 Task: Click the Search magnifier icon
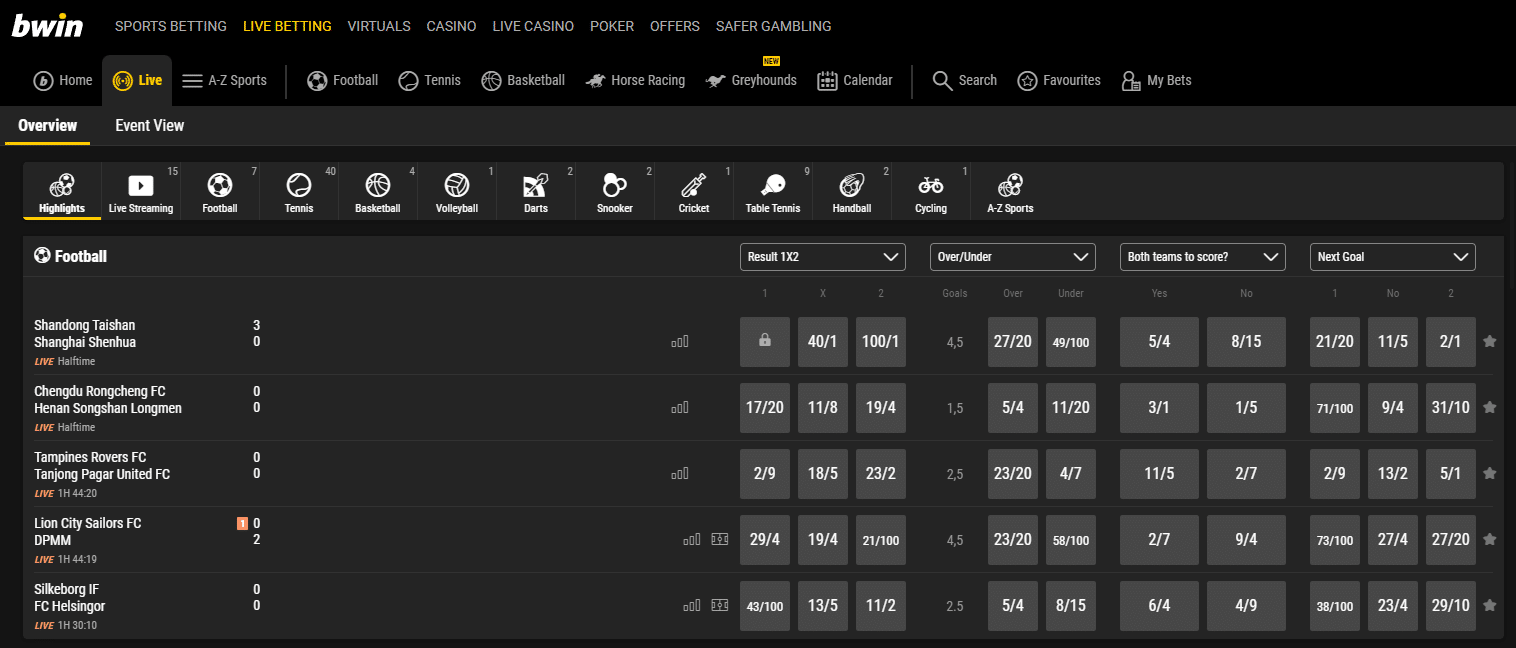pos(941,80)
